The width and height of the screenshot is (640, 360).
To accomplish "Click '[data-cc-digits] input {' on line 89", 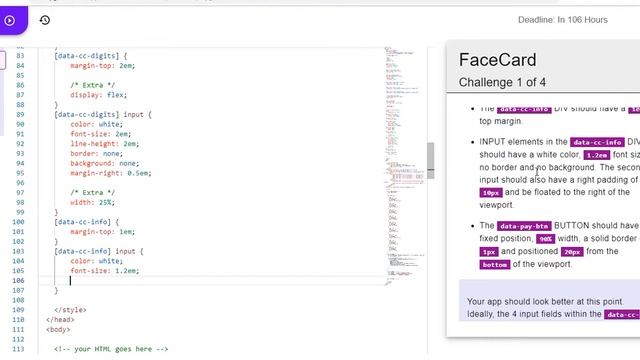I will pyautogui.click(x=103, y=115).
